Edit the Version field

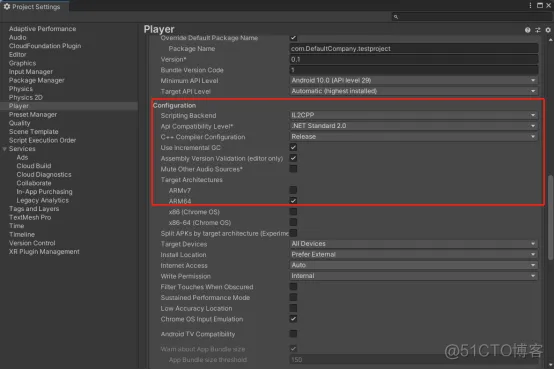[414, 59]
